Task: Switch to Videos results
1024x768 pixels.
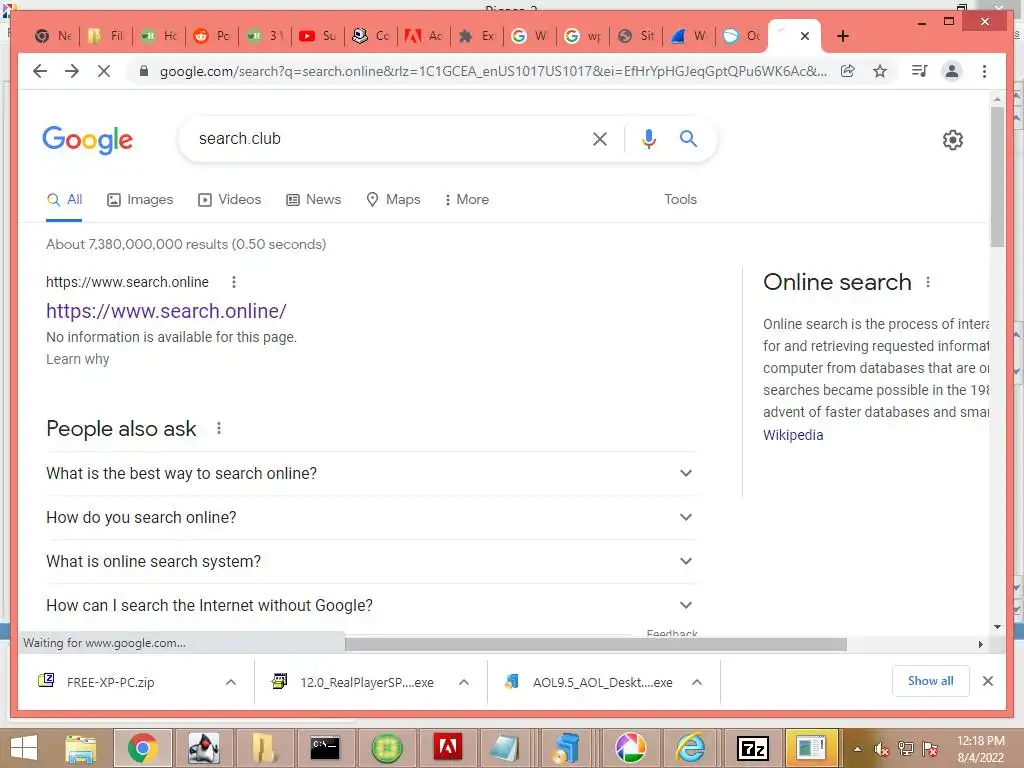Action: tap(229, 200)
